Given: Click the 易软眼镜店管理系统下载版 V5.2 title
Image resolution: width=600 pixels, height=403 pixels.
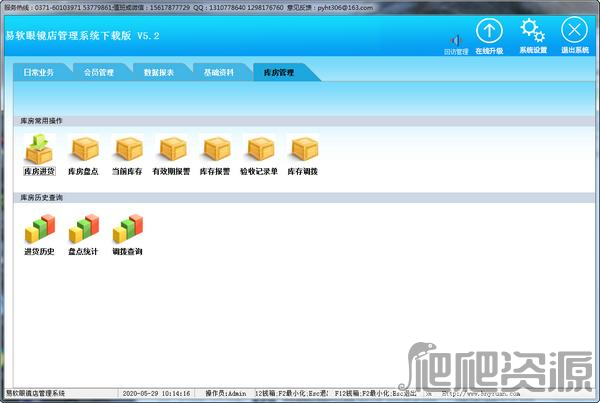Looking at the screenshot, I should coord(82,36).
